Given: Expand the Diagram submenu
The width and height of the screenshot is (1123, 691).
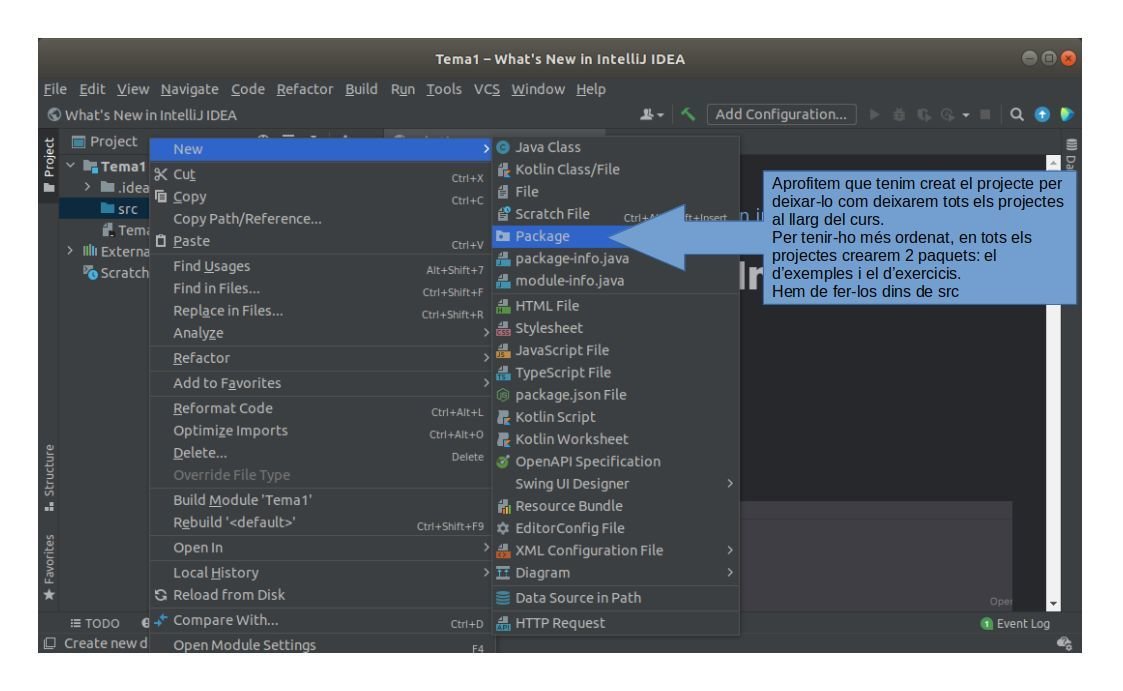Looking at the screenshot, I should point(616,573).
